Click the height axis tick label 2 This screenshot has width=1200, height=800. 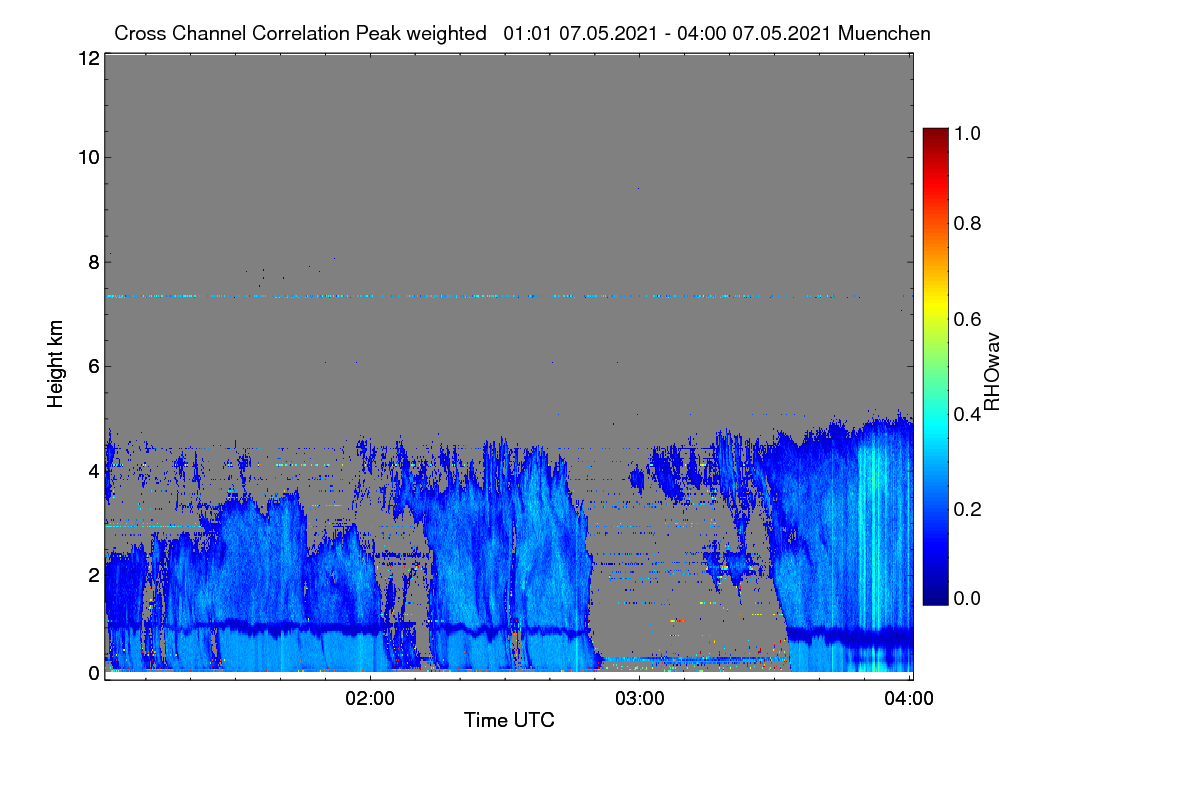(x=92, y=575)
